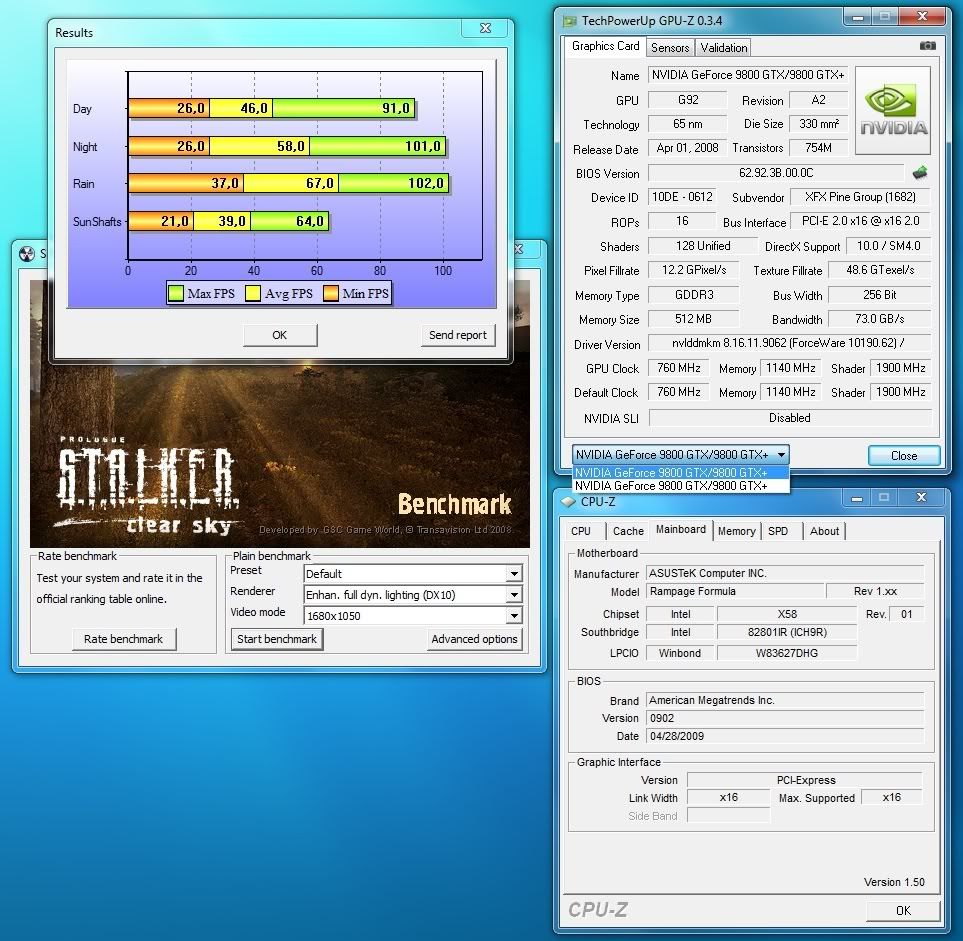The width and height of the screenshot is (963, 941).
Task: Click the Rampage Formula model field
Action: click(x=735, y=592)
